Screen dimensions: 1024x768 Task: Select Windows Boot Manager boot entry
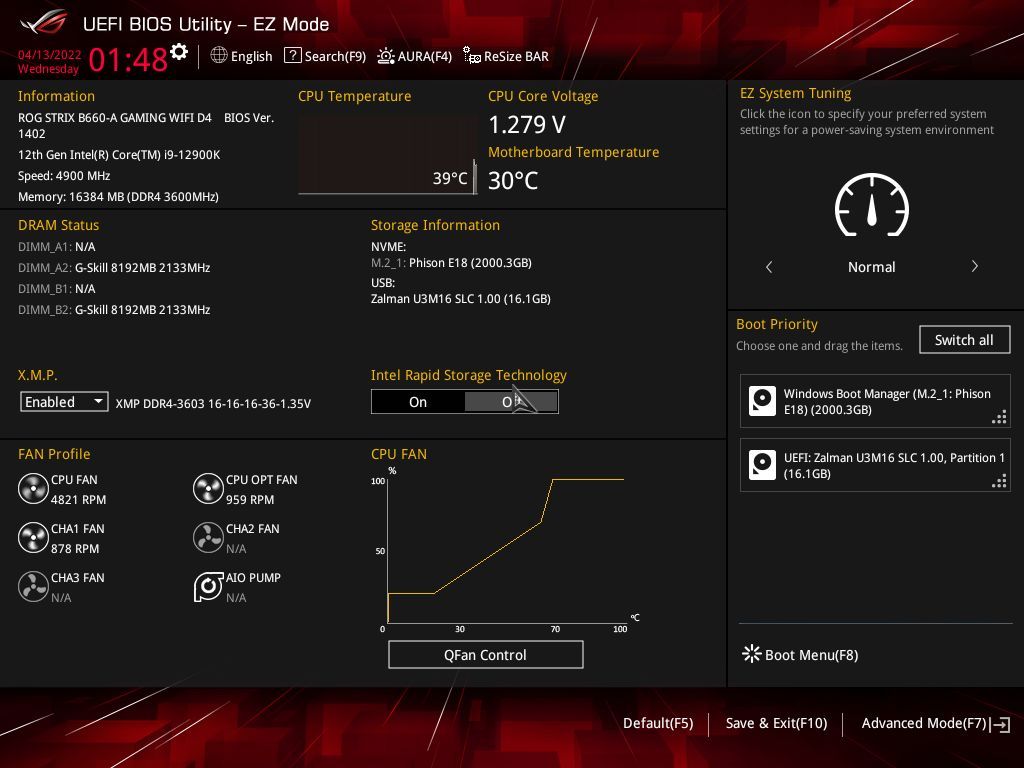click(x=874, y=401)
